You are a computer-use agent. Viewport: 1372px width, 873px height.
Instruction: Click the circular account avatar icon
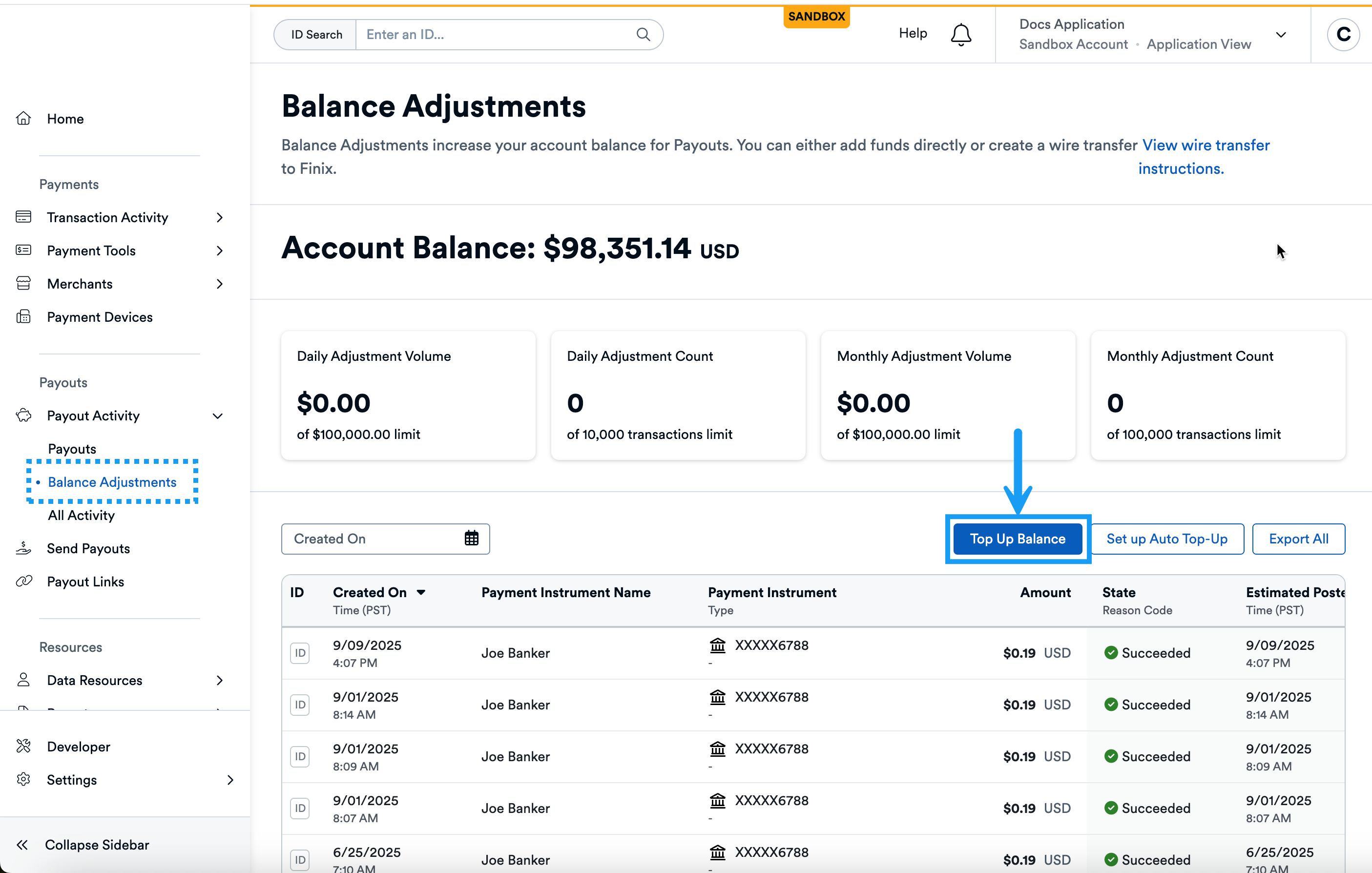tap(1343, 34)
